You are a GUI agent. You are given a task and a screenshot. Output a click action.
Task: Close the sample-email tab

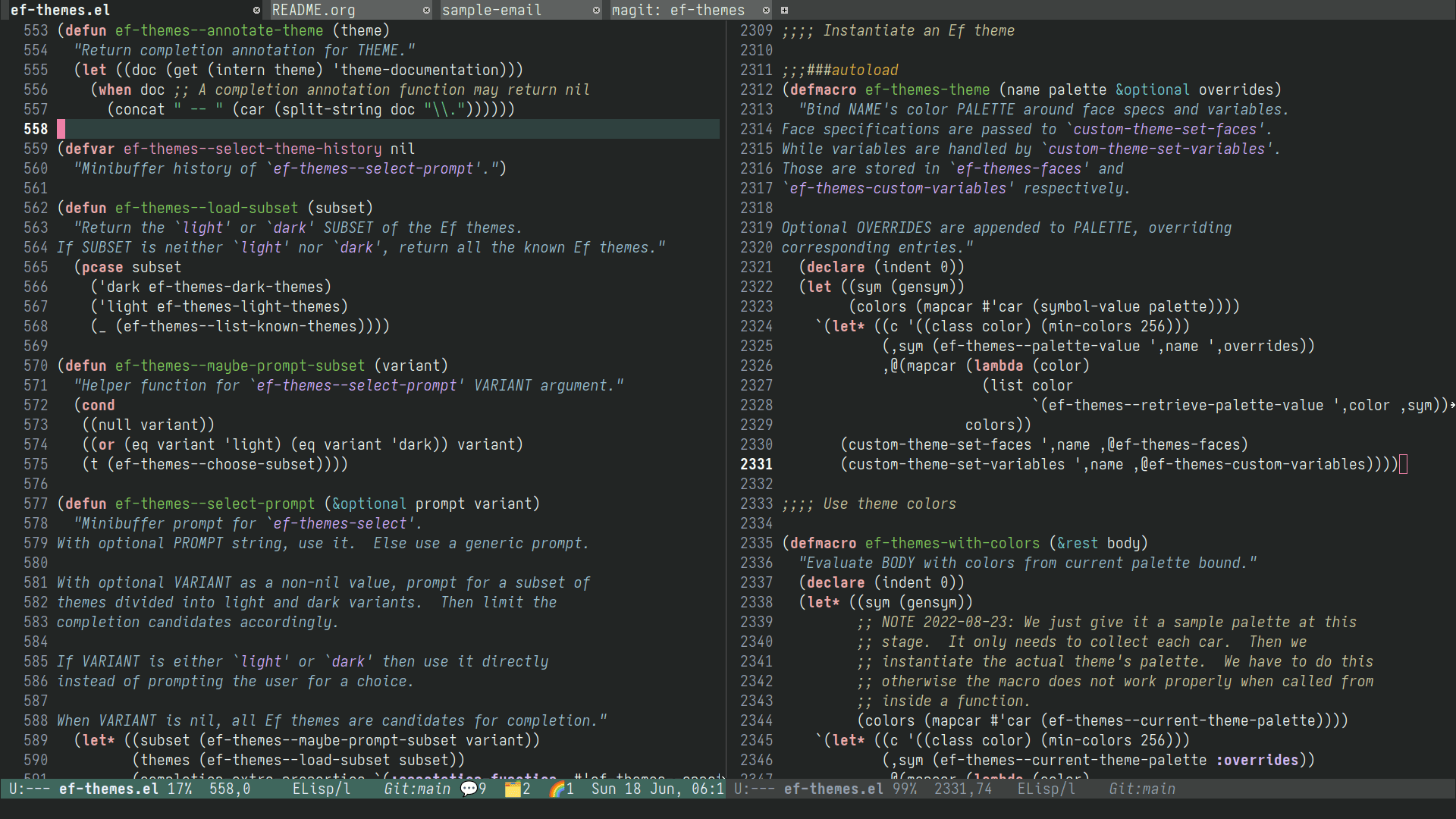click(596, 10)
